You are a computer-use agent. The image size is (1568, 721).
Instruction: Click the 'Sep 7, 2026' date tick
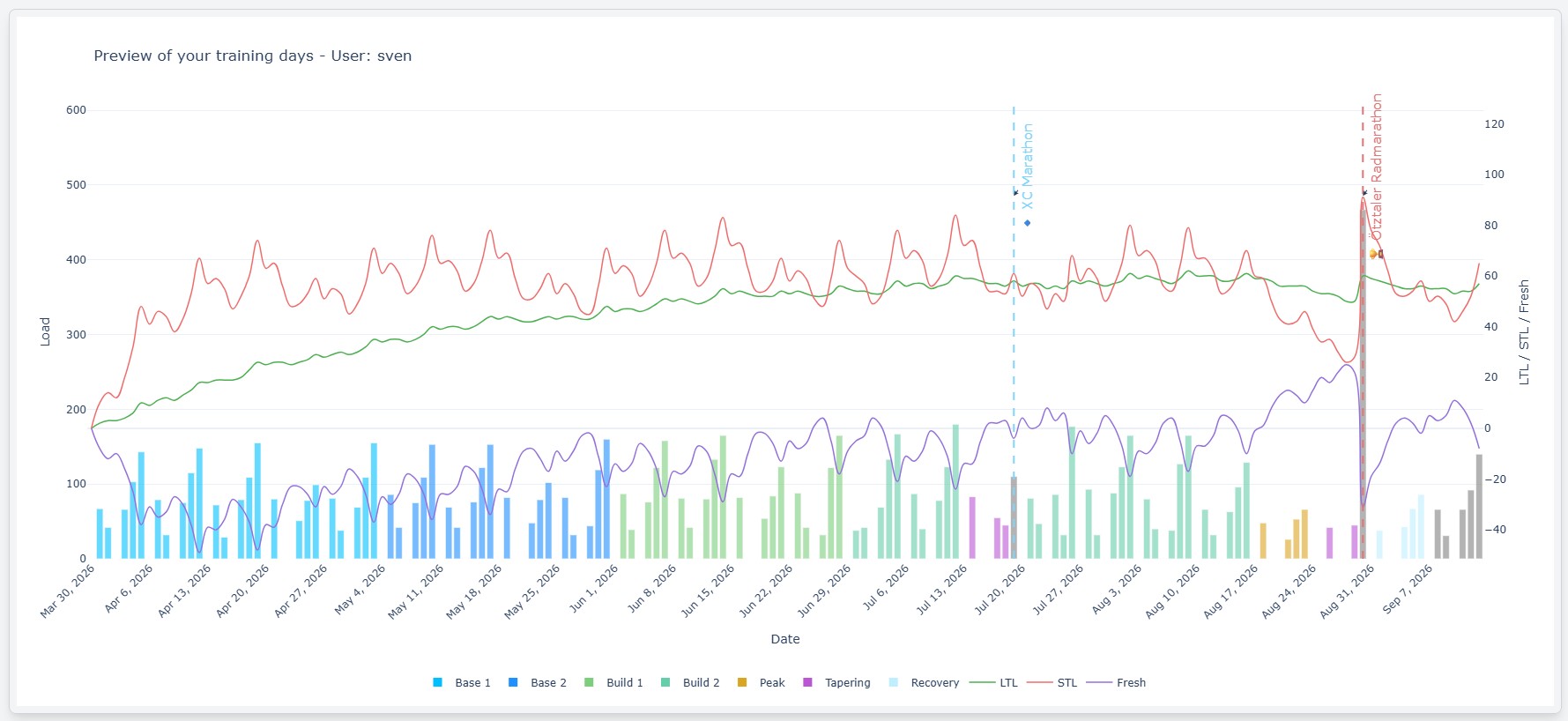1408,589
